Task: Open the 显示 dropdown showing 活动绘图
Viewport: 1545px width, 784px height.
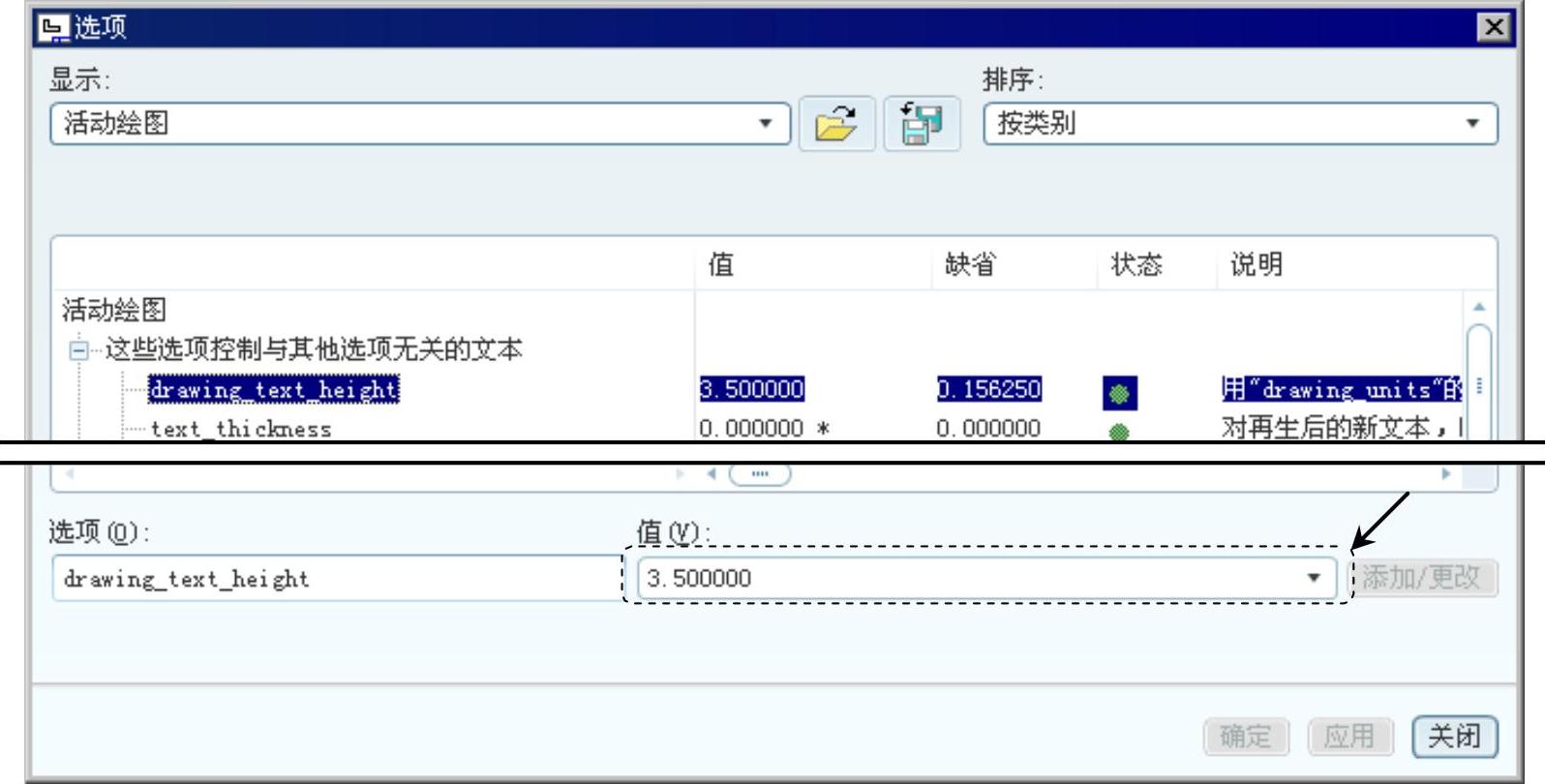Action: click(x=421, y=124)
